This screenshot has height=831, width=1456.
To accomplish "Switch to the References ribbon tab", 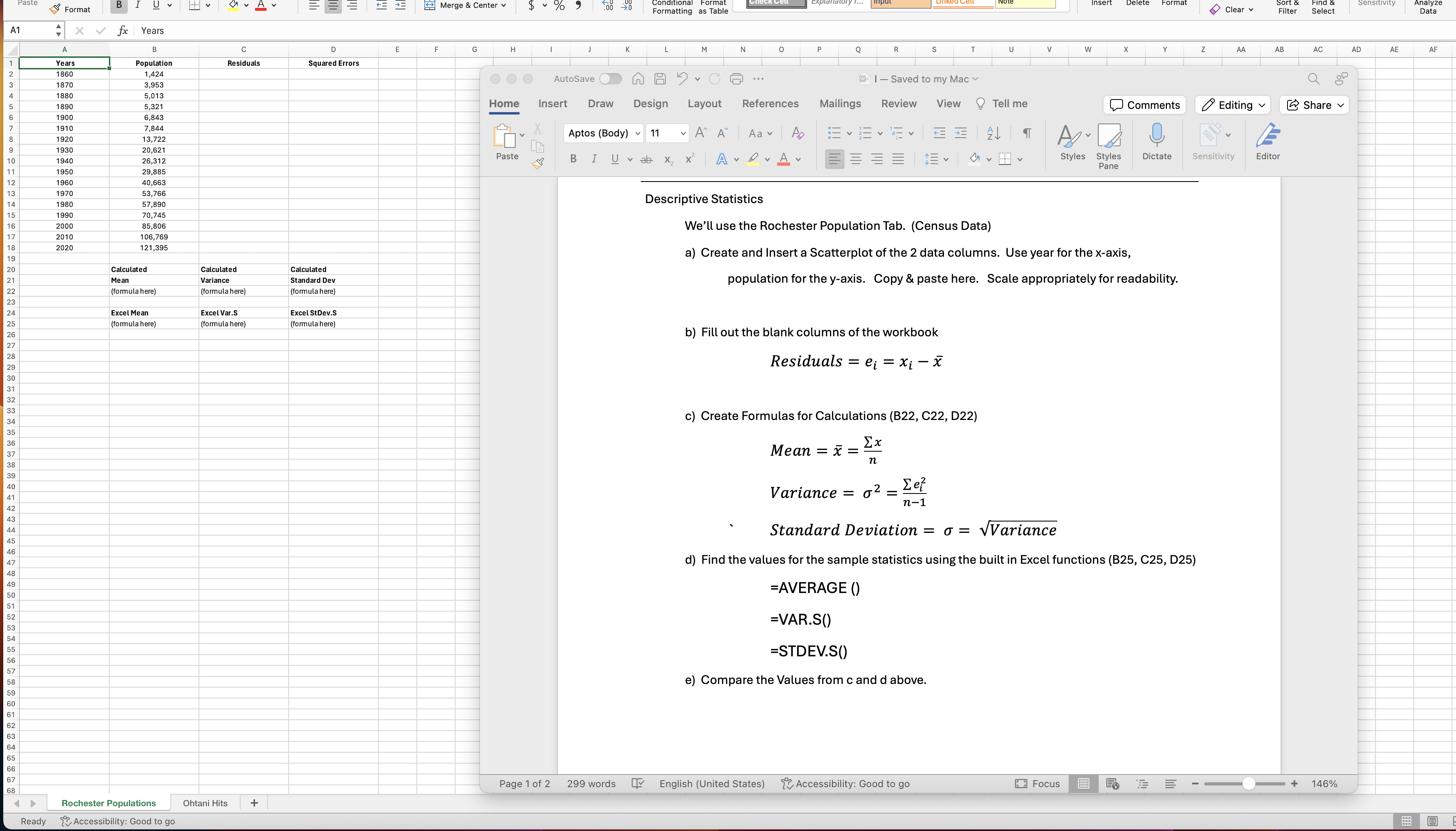I will pos(770,103).
